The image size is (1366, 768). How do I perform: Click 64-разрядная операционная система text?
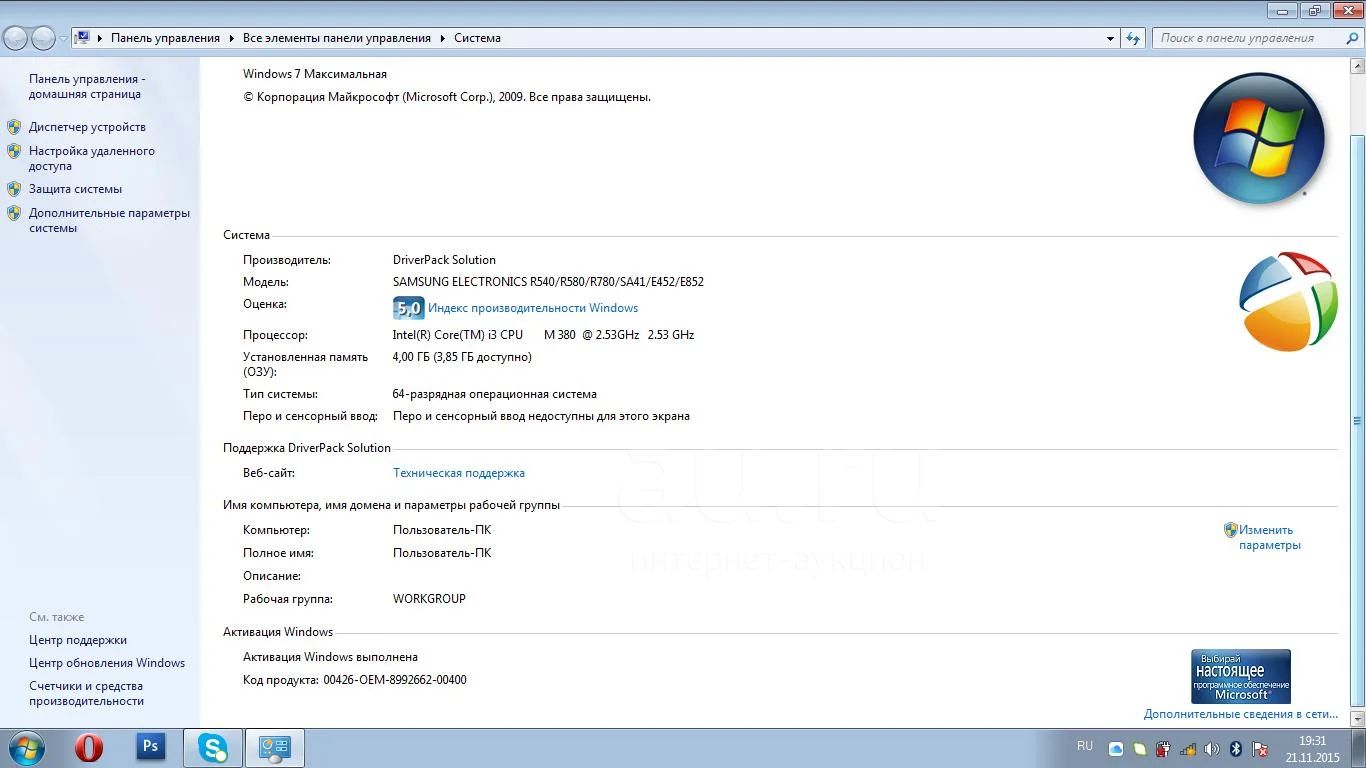coord(495,394)
